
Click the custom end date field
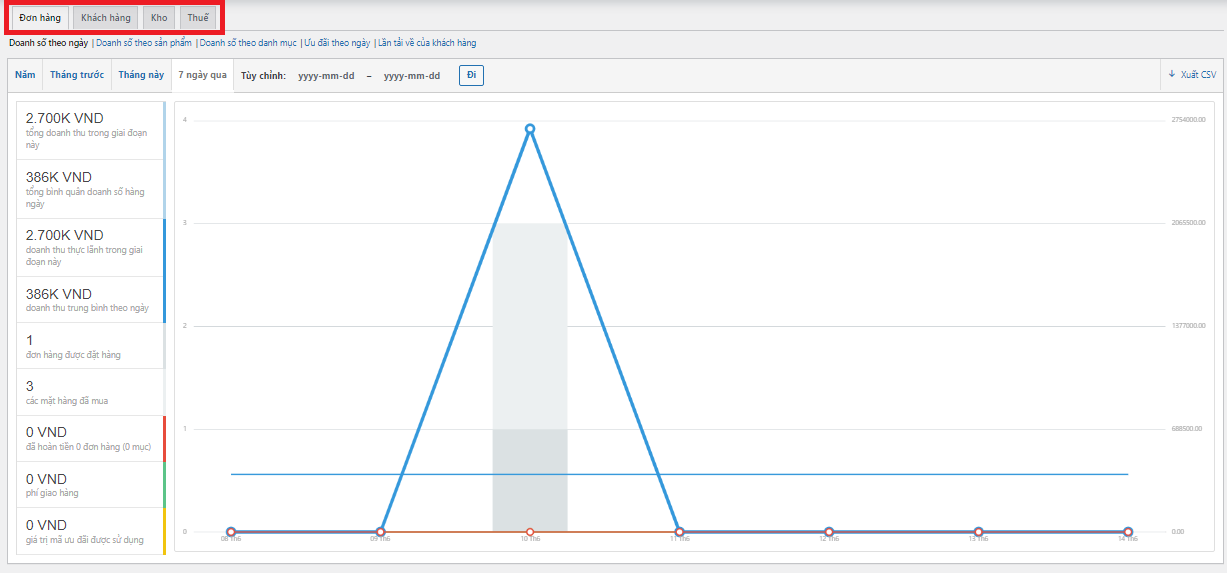coord(412,76)
